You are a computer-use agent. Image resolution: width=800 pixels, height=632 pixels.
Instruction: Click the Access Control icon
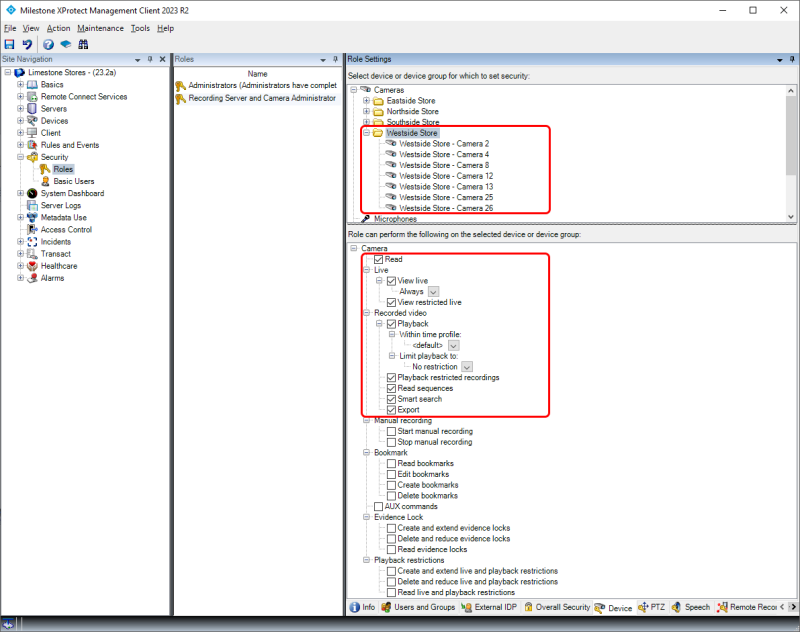pos(32,230)
